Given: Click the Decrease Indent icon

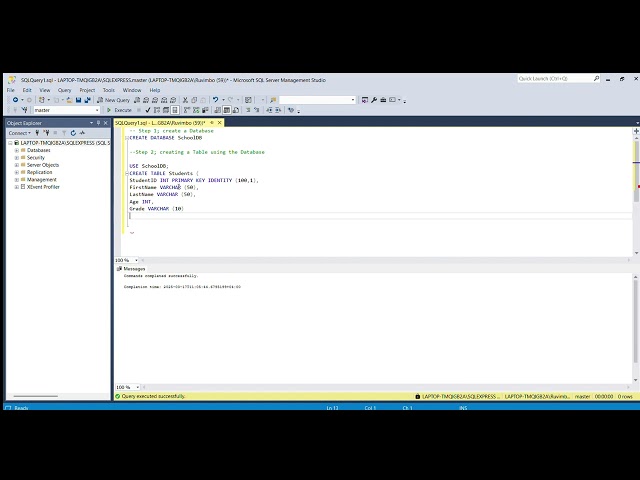Looking at the screenshot, I should (x=269, y=110).
